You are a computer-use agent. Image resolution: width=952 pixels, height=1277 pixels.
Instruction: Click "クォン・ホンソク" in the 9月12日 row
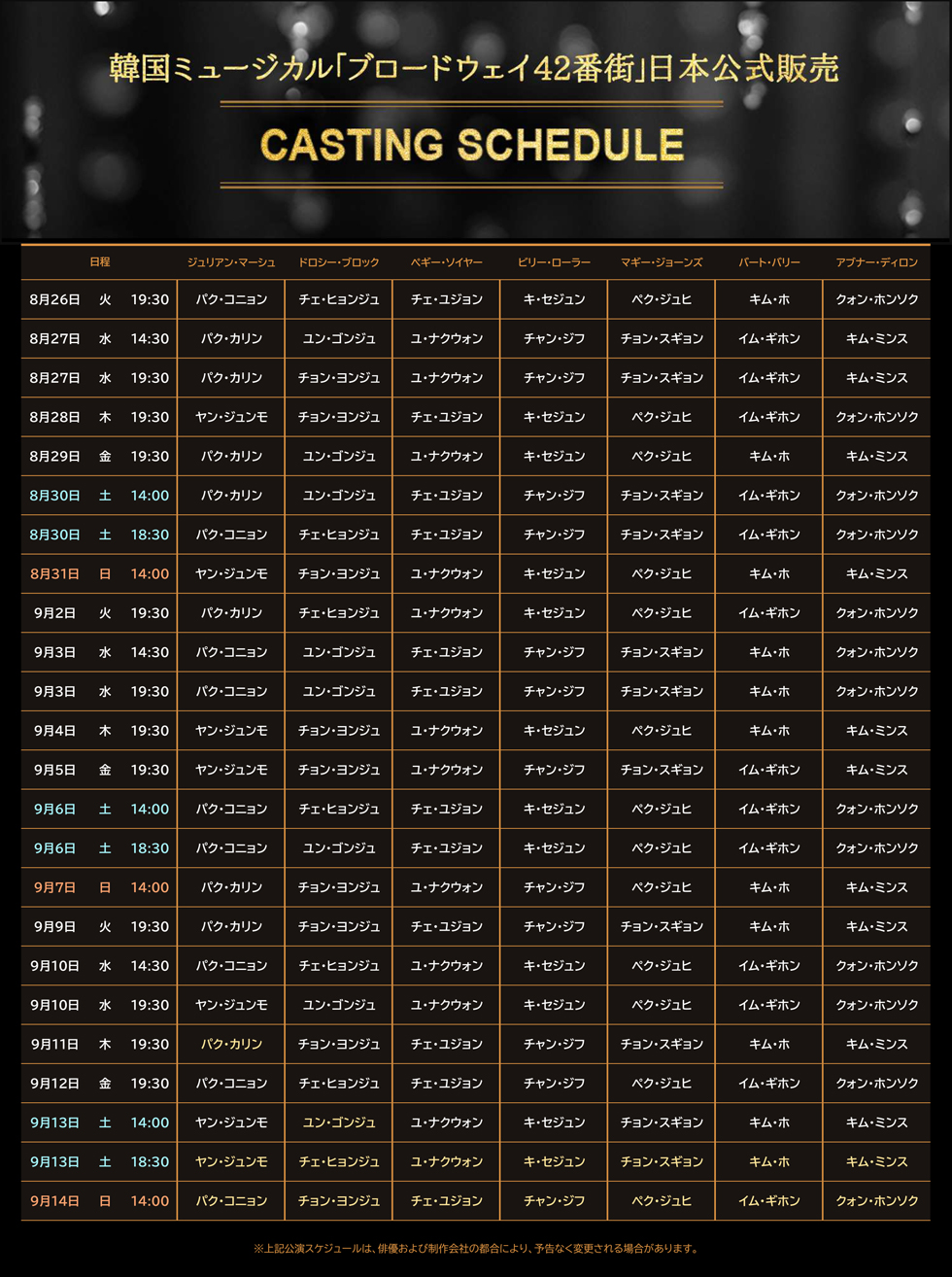[x=877, y=1084]
